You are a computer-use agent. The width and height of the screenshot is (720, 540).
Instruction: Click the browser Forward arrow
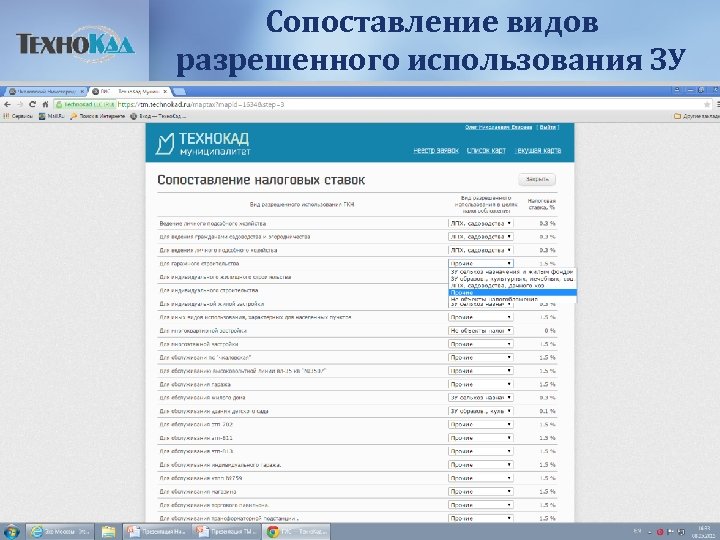pos(20,105)
